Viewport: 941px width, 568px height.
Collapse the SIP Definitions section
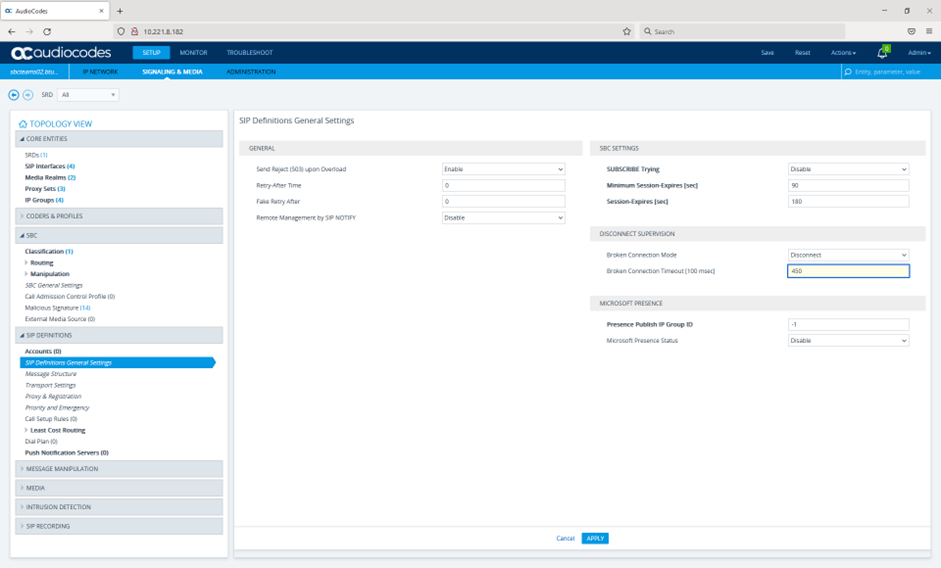point(119,335)
